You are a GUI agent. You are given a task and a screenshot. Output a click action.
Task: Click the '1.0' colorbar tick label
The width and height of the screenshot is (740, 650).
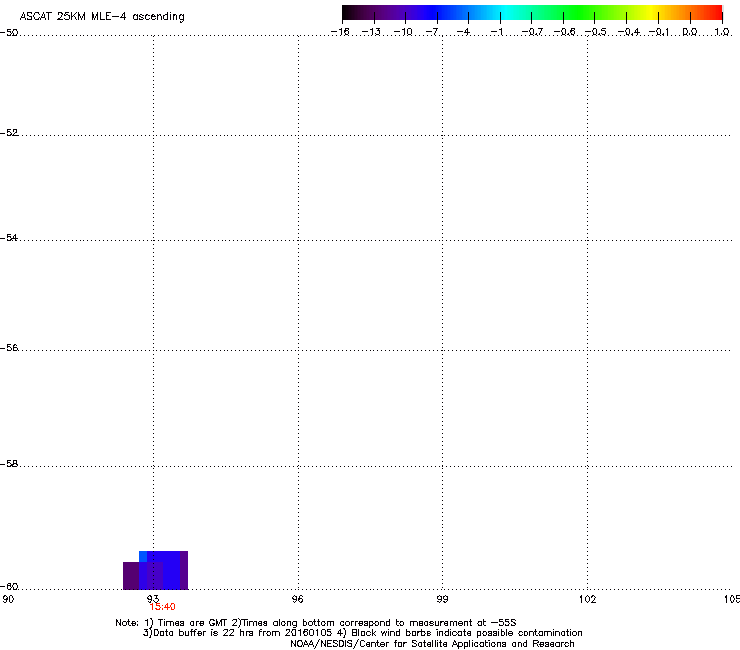pyautogui.click(x=722, y=32)
